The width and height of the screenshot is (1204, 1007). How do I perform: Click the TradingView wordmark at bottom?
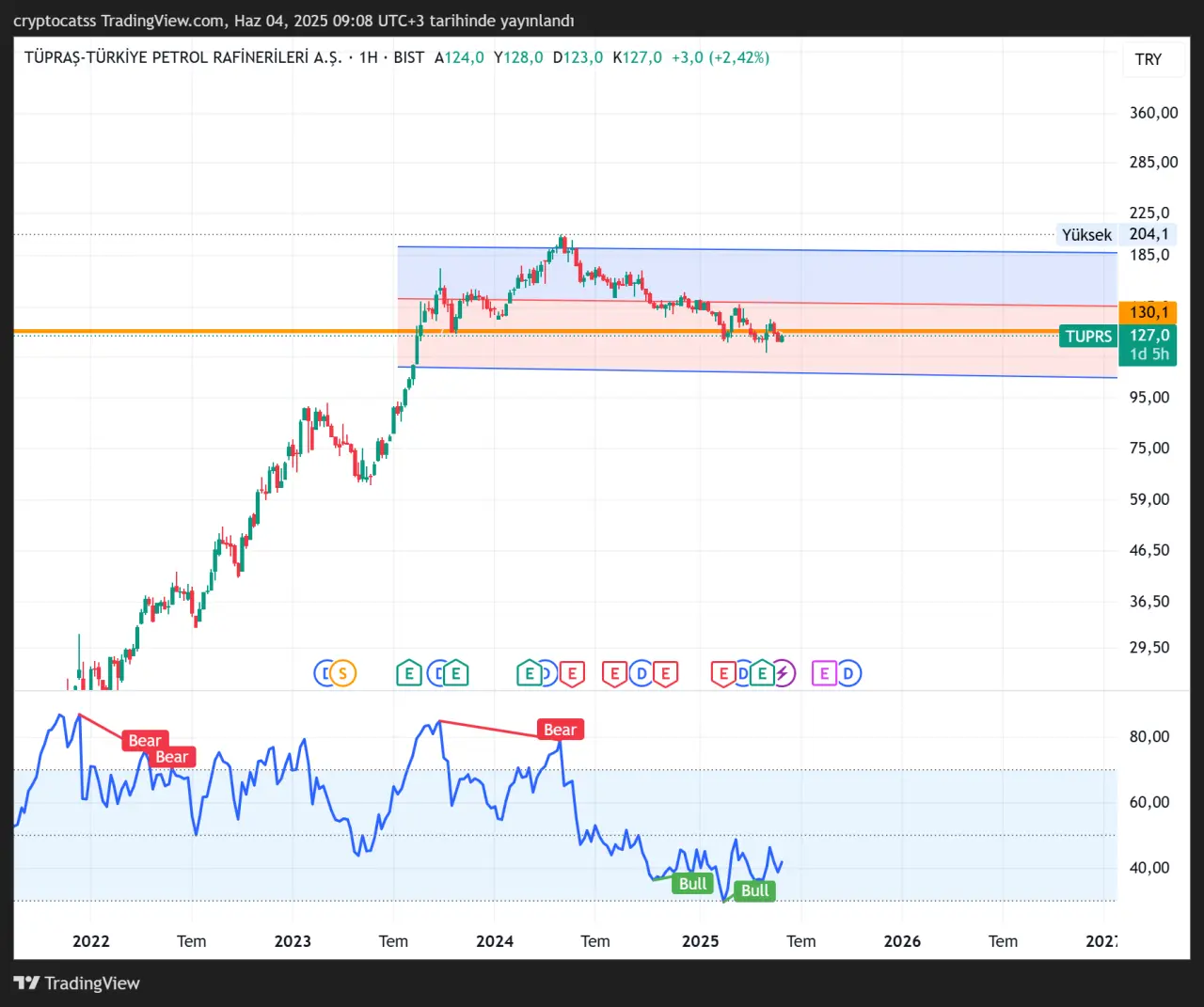point(92,983)
